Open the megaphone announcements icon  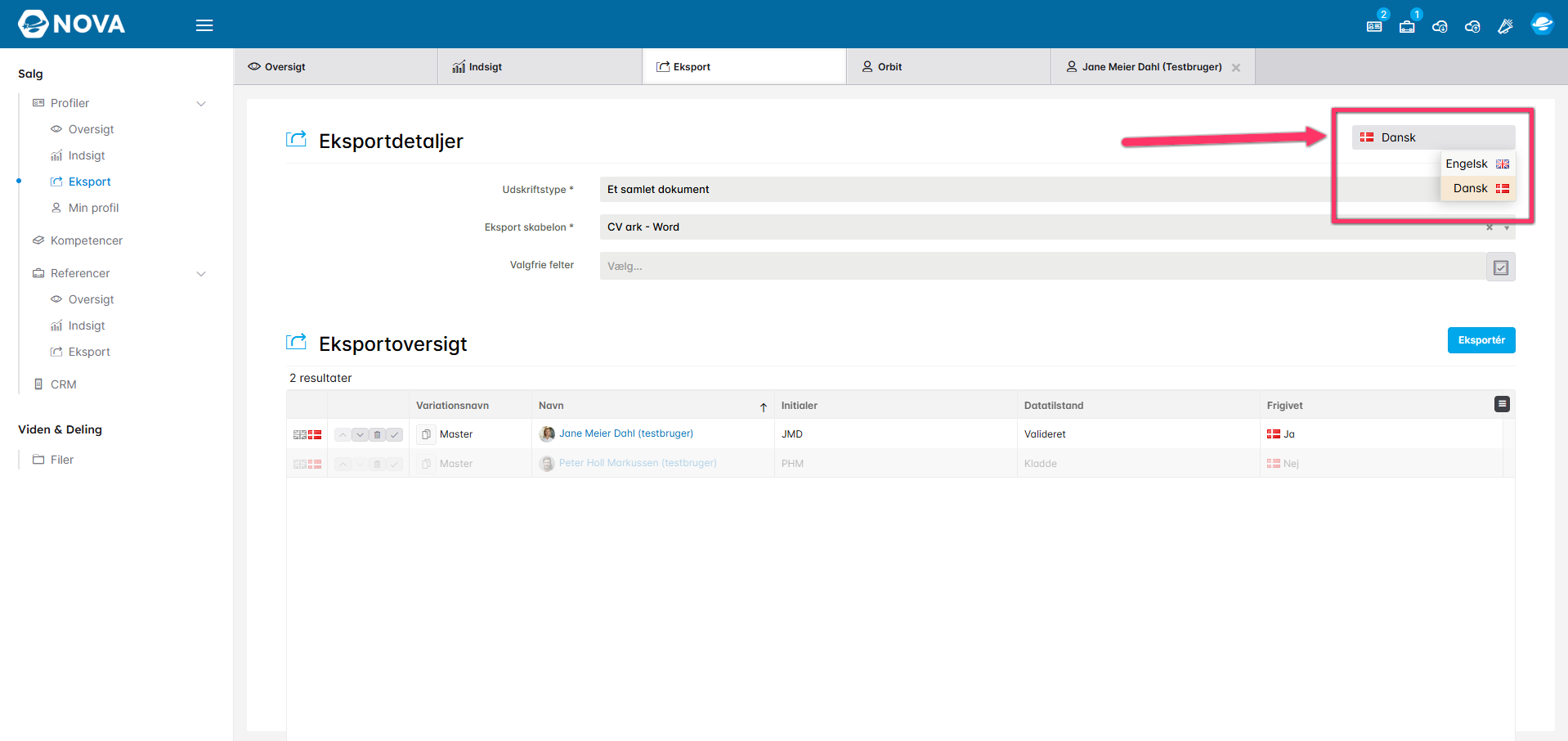[1505, 26]
